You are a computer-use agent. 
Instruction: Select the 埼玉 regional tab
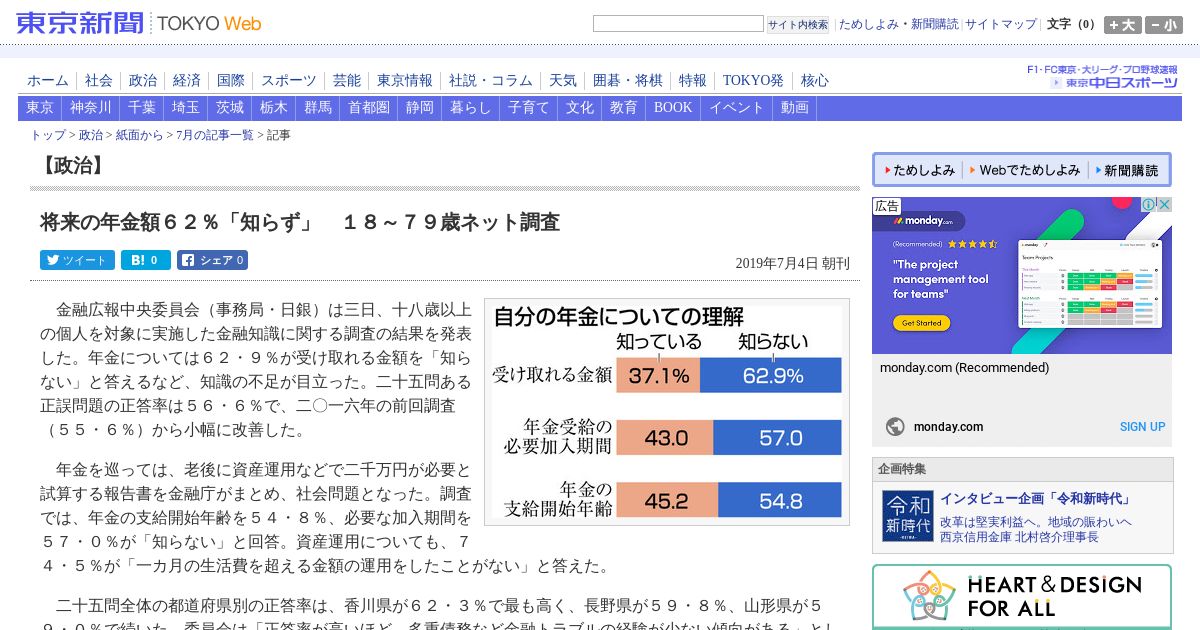tap(186, 108)
